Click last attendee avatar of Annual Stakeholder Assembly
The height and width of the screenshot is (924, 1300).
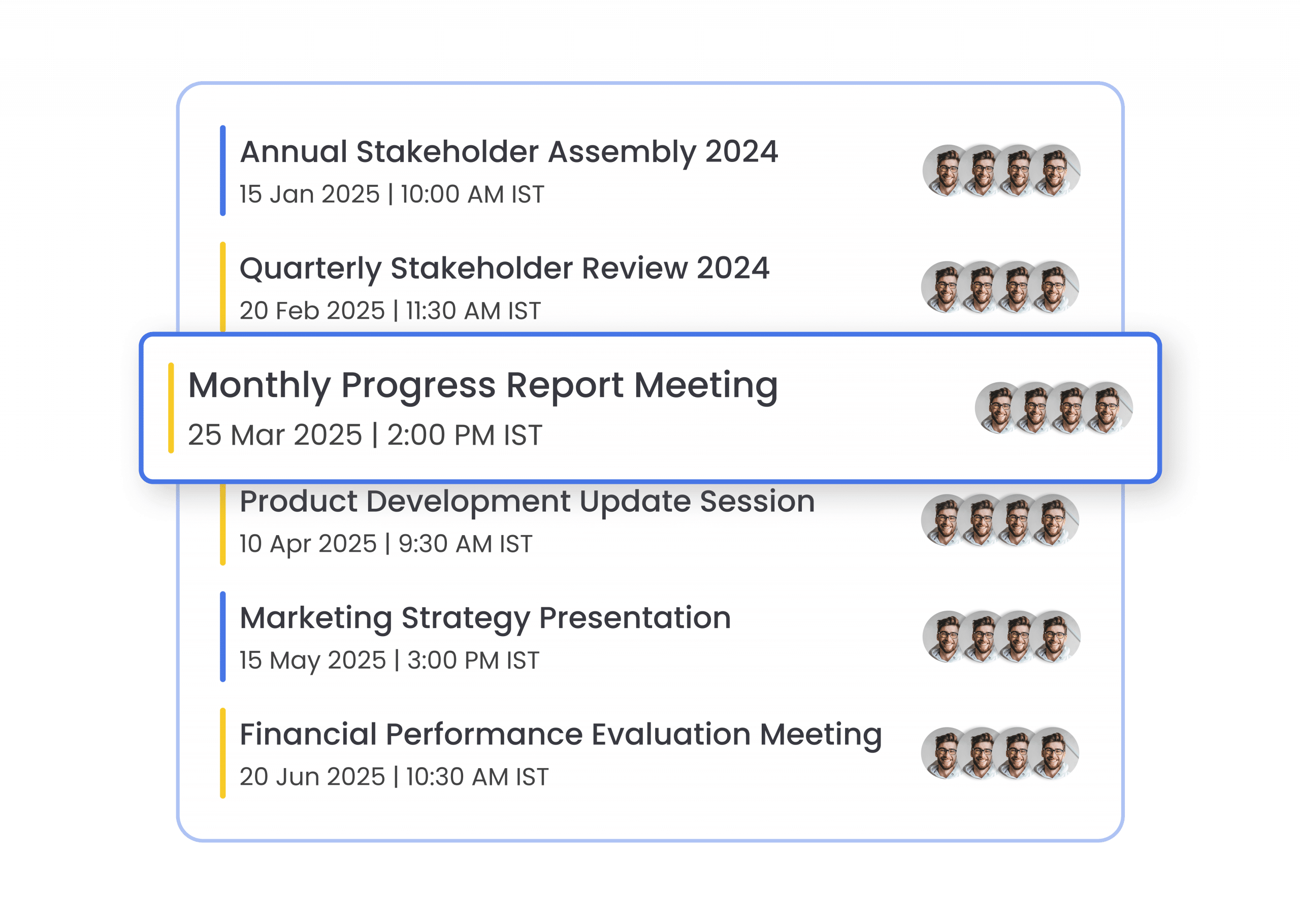(x=1054, y=171)
